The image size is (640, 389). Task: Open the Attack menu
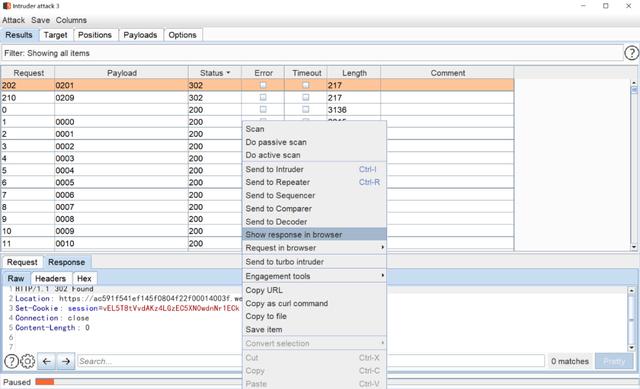tap(13, 20)
